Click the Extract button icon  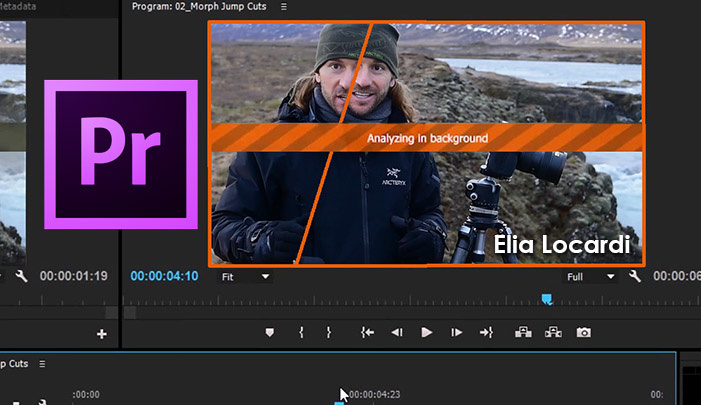[x=553, y=332]
